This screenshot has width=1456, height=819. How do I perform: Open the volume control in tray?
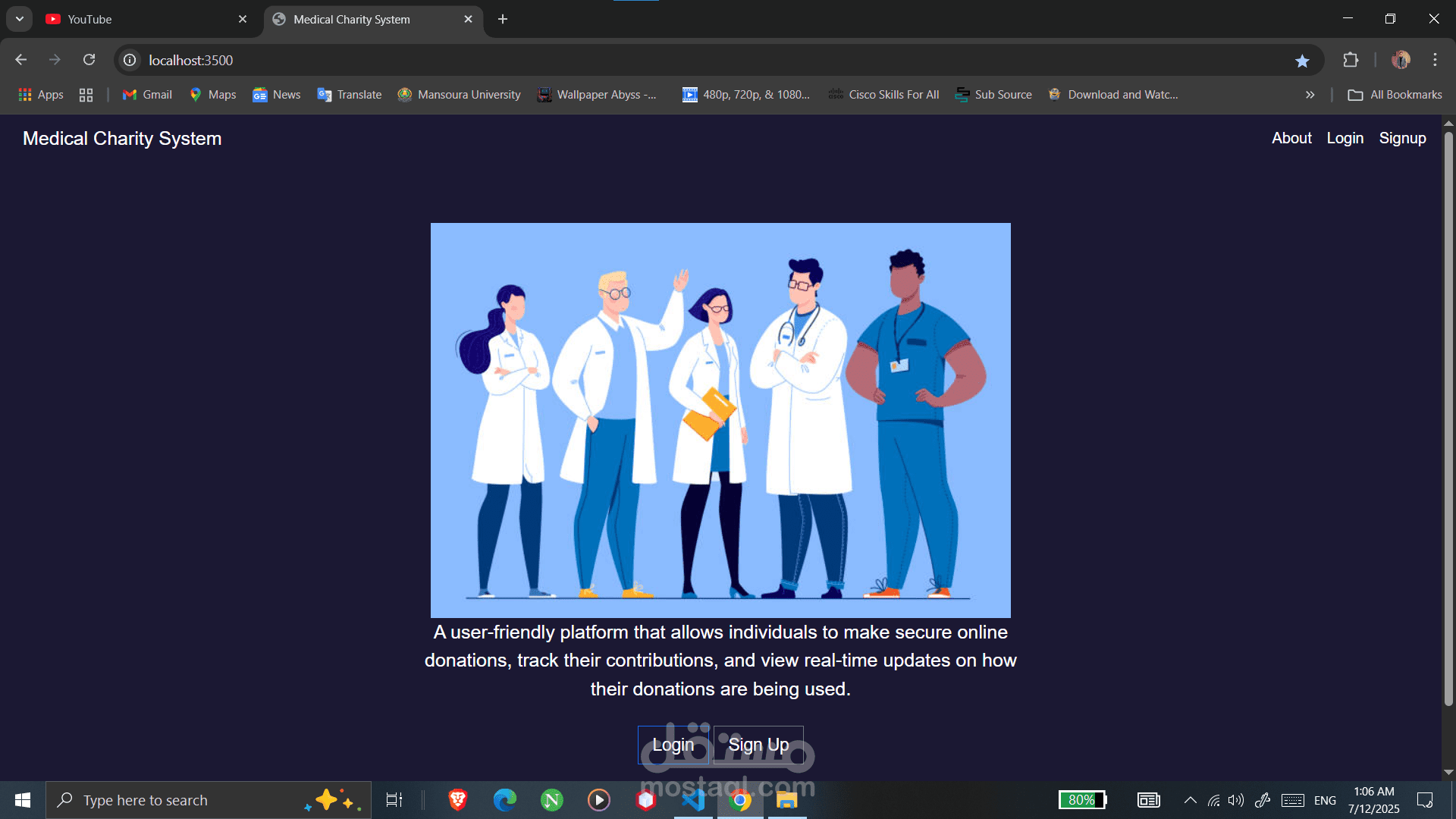[1236, 800]
